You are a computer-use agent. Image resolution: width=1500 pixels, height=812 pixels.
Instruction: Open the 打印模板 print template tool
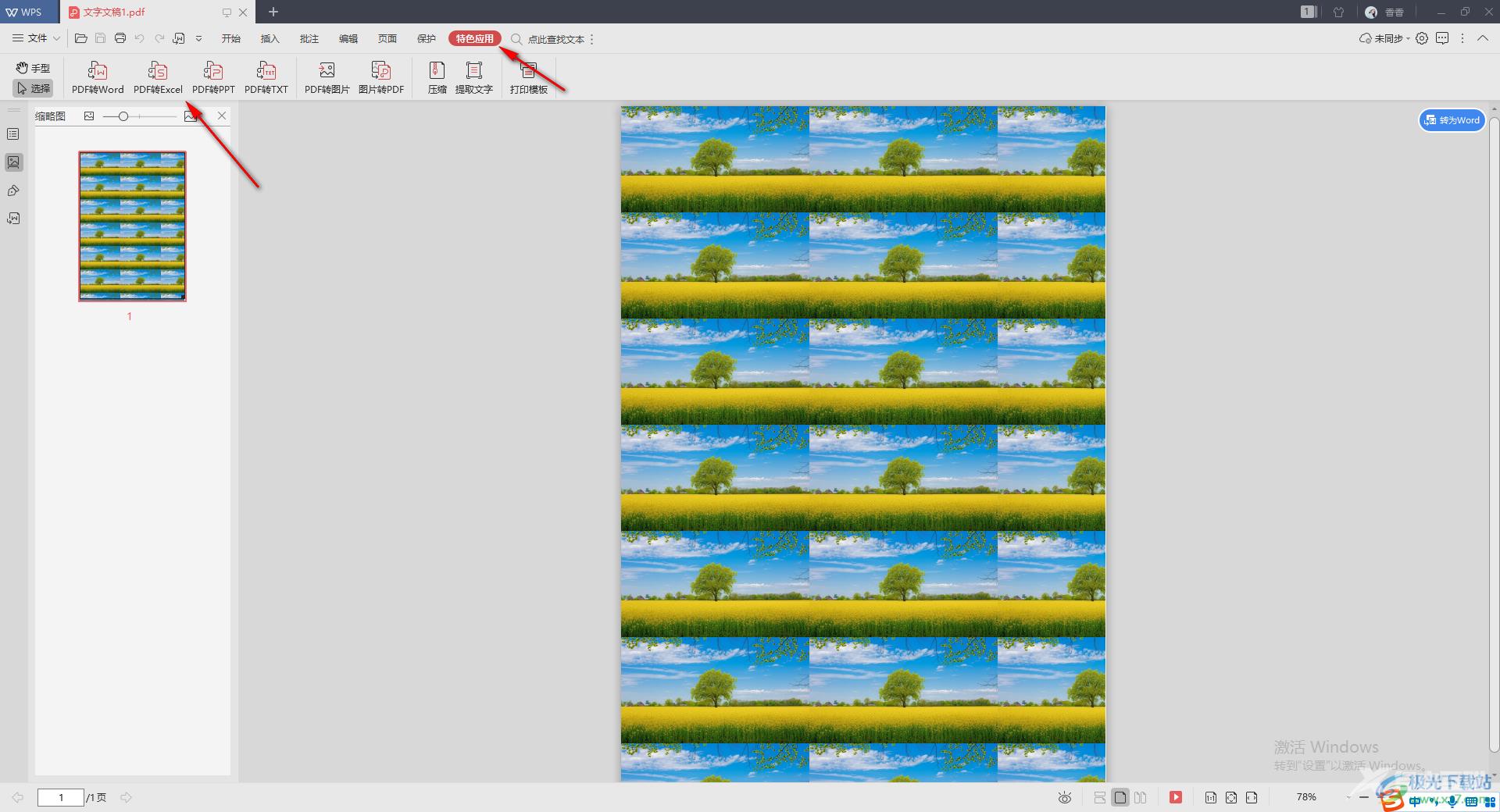[529, 78]
